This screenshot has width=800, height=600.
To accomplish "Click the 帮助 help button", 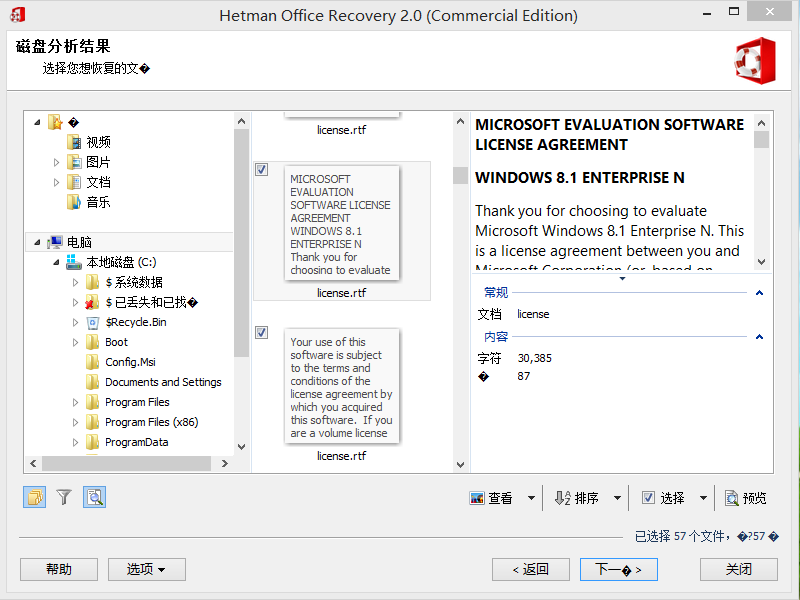I will pyautogui.click(x=59, y=569).
